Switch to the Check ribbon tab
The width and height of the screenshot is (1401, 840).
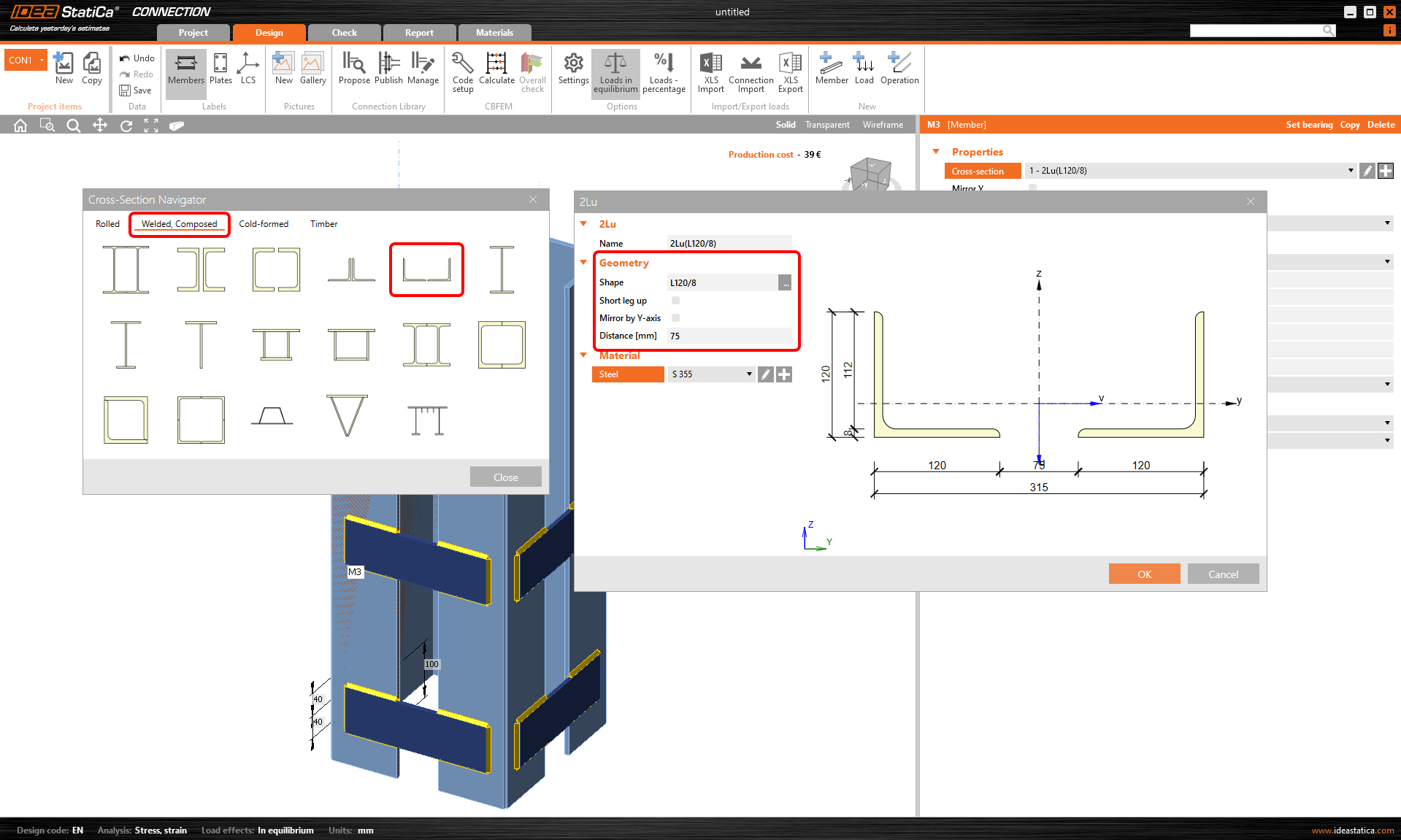[x=344, y=33]
